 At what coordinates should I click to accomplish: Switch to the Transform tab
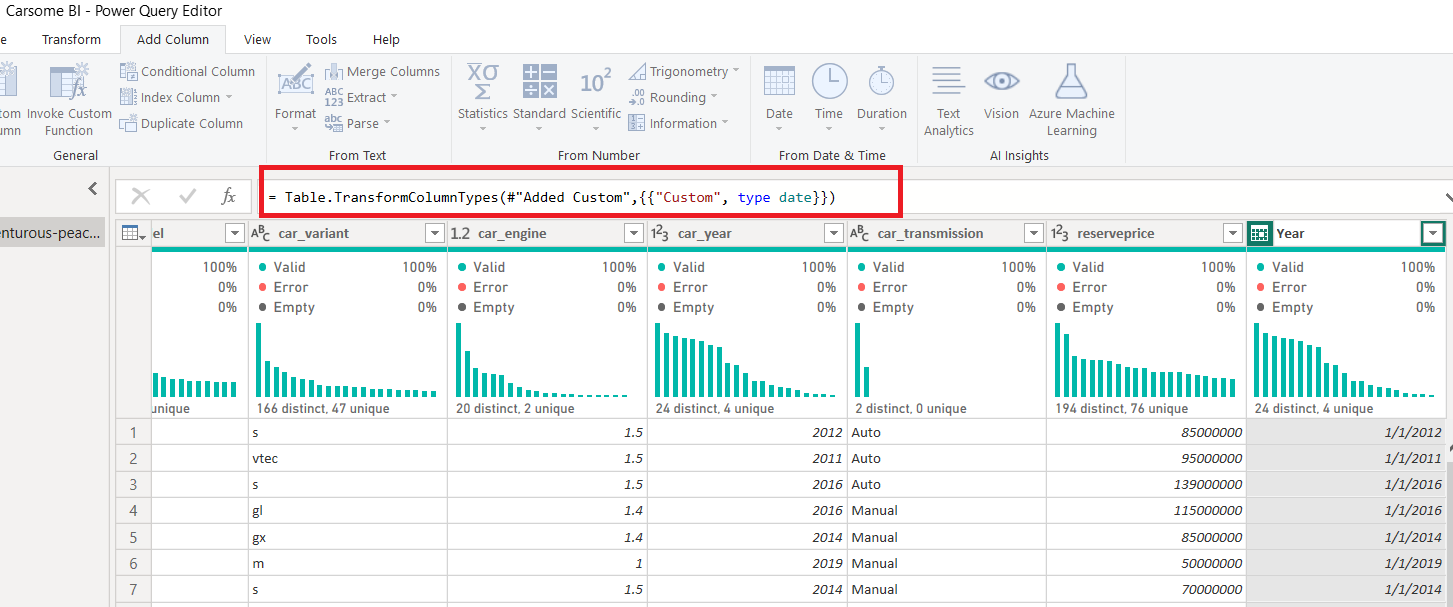tap(71, 39)
